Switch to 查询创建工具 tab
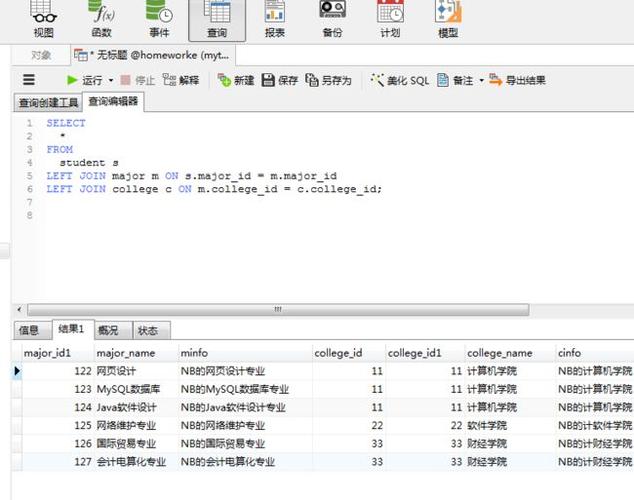This screenshot has width=634, height=500. click(x=48, y=103)
